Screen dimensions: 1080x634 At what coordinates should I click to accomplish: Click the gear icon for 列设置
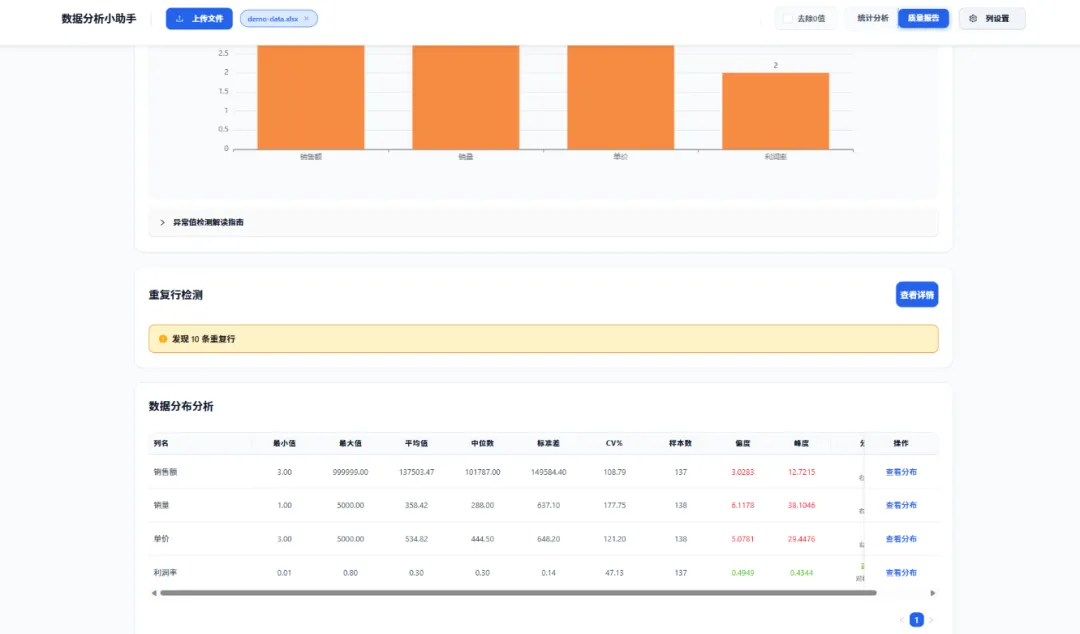pyautogui.click(x=973, y=19)
